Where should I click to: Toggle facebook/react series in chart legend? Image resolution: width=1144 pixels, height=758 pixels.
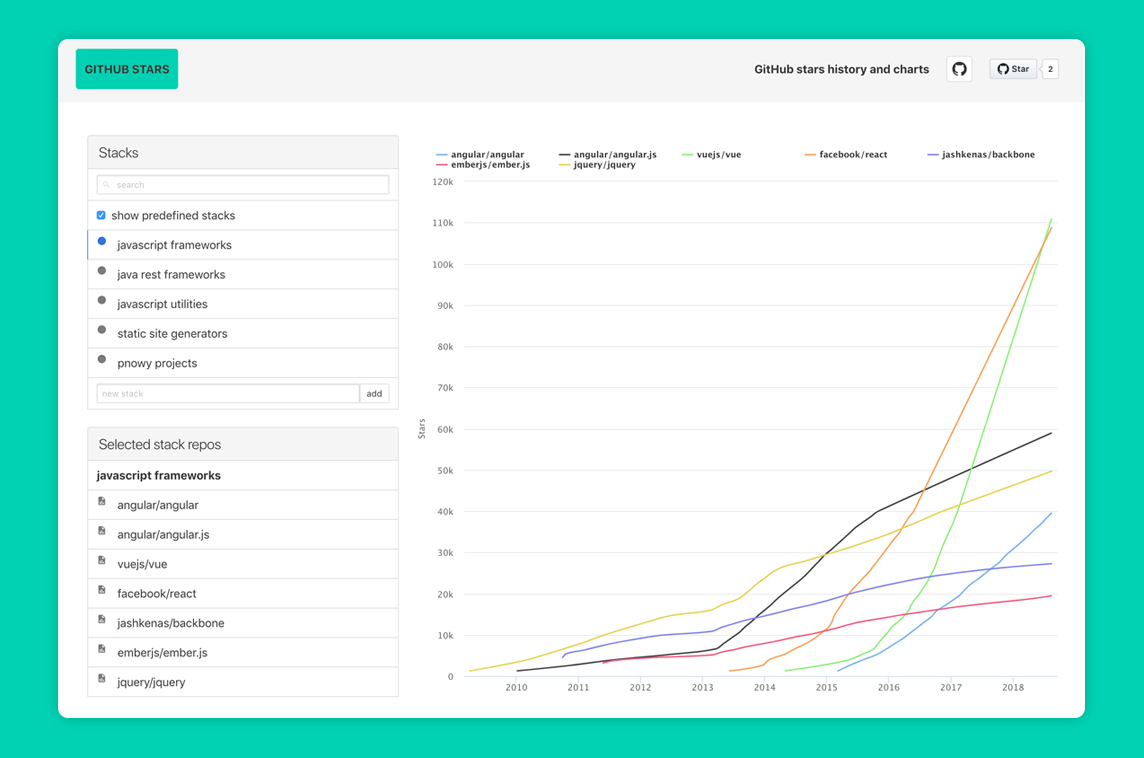tap(846, 155)
